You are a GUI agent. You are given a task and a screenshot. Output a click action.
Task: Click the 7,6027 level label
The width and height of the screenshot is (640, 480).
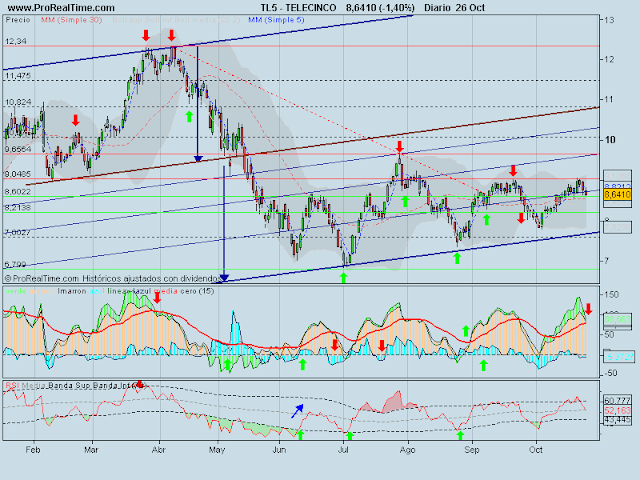point(18,233)
